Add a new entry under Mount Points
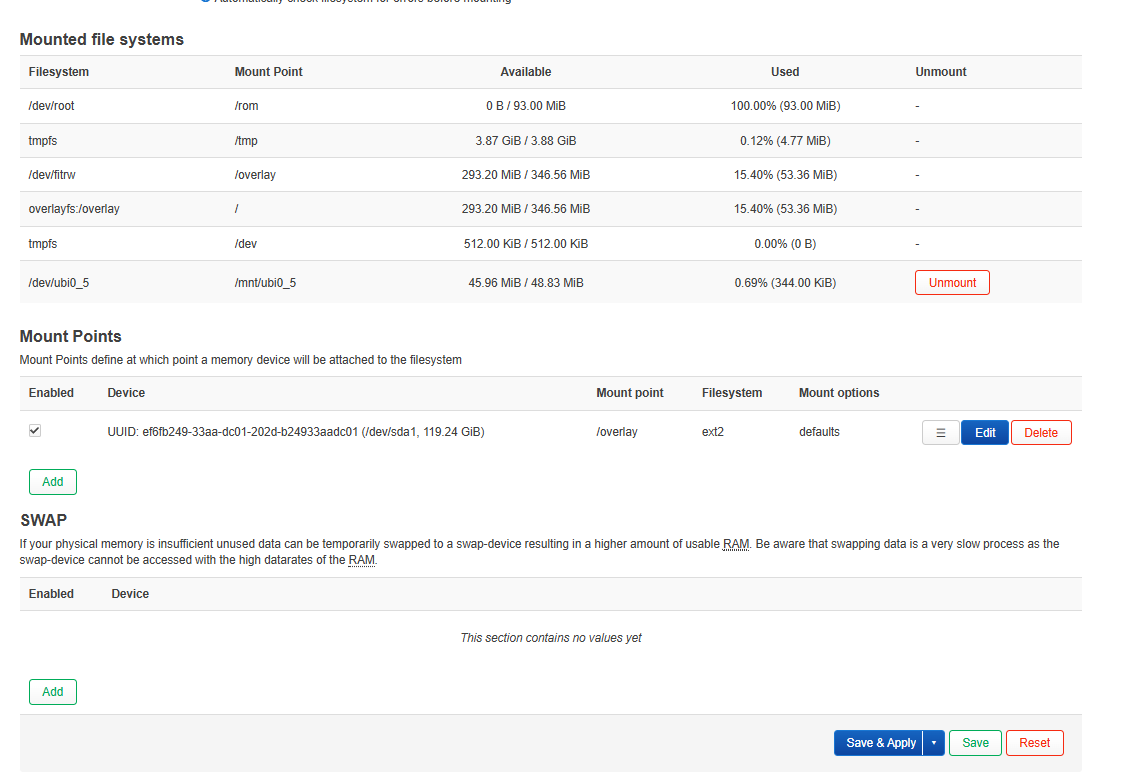Screen dimensions: 1145x773 tap(53, 482)
